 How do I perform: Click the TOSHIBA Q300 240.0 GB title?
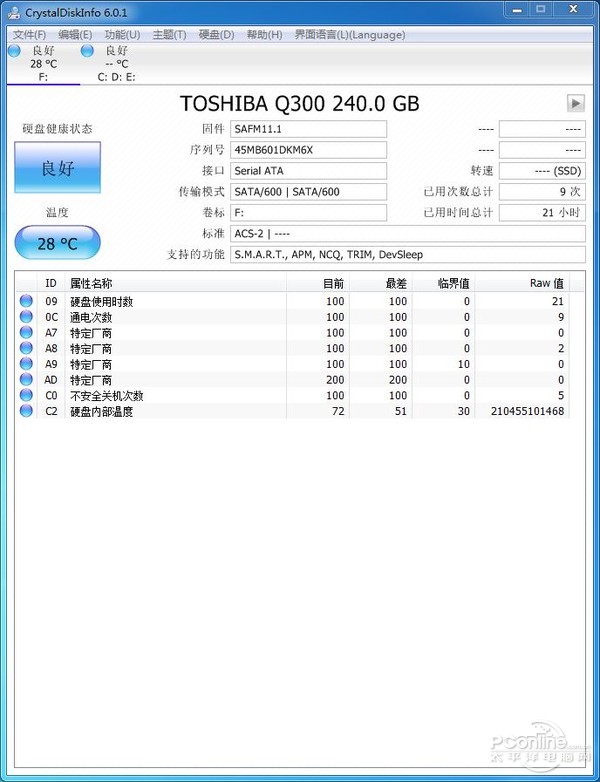pos(299,104)
